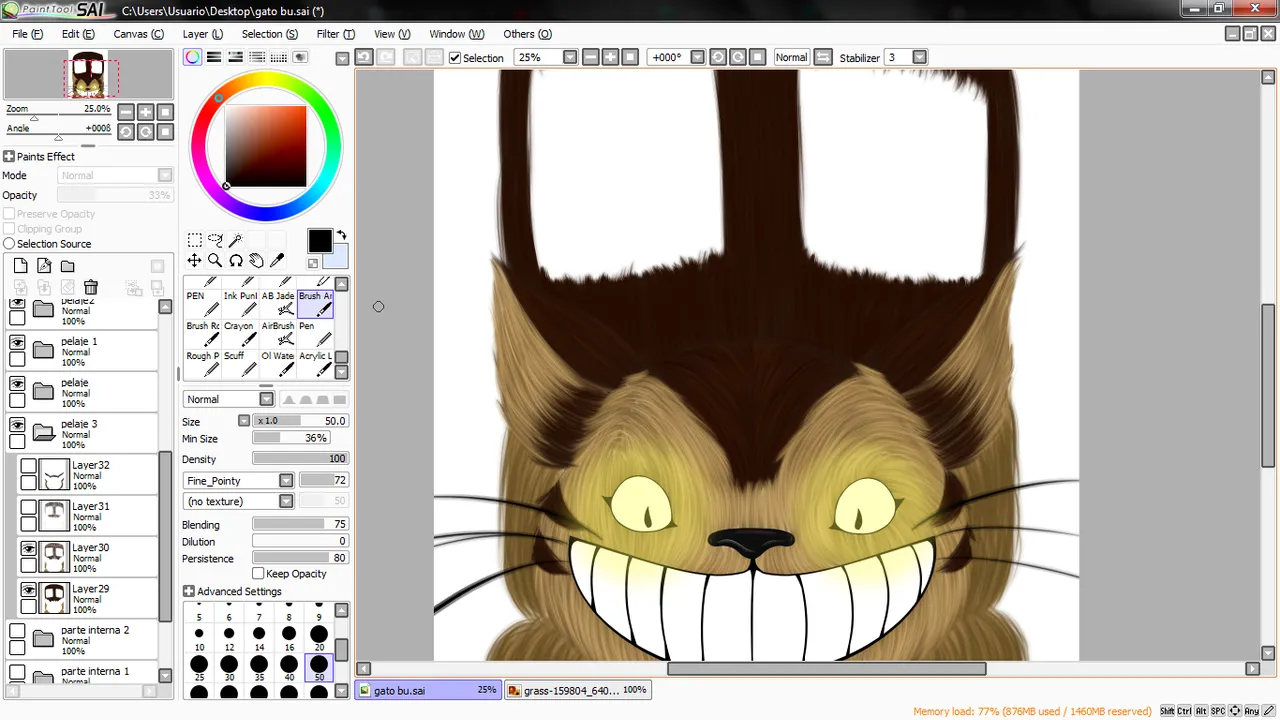The width and height of the screenshot is (1280, 720).
Task: Select the Lasso tool
Action: pos(215,241)
